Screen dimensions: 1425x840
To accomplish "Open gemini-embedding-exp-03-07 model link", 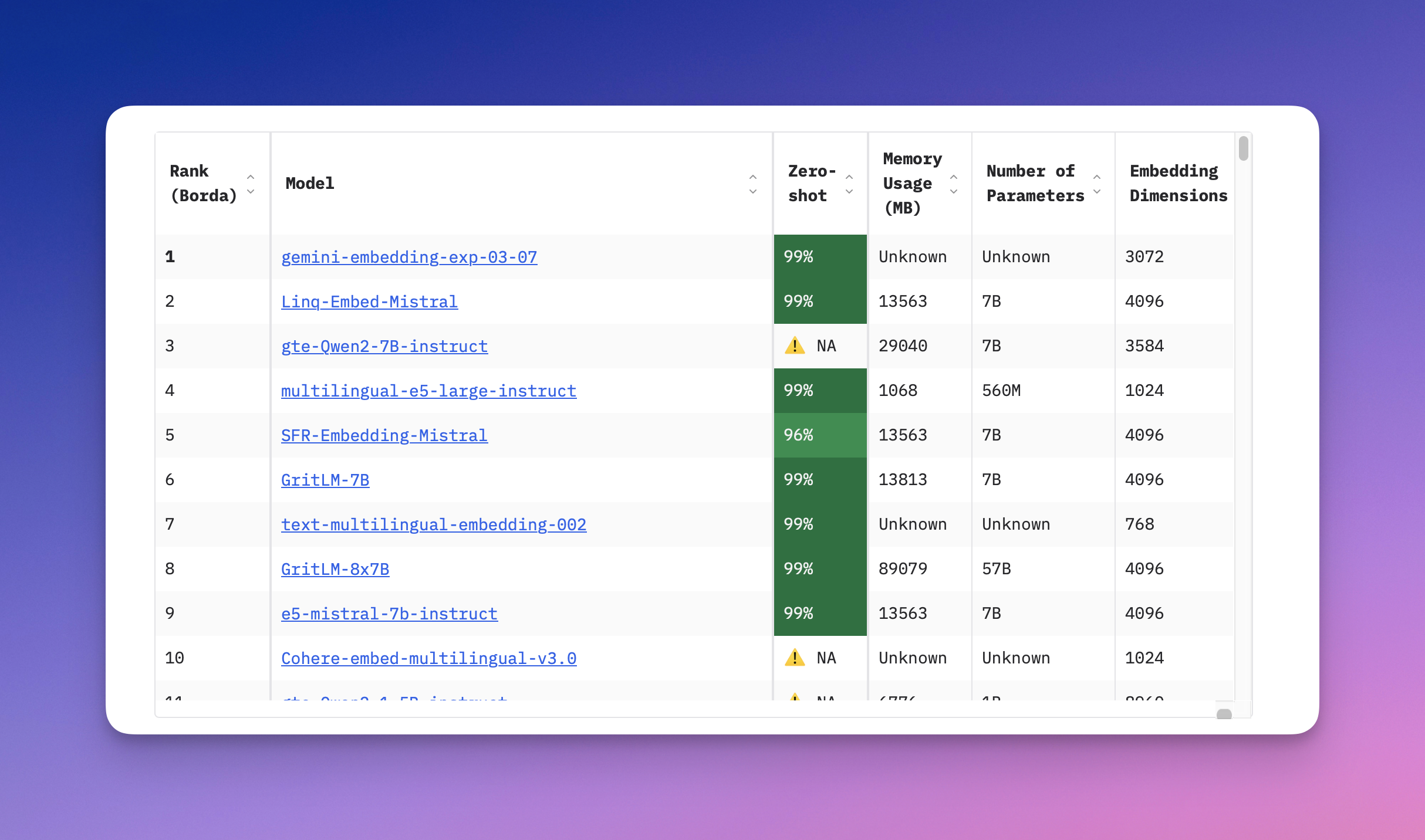I will [x=409, y=257].
